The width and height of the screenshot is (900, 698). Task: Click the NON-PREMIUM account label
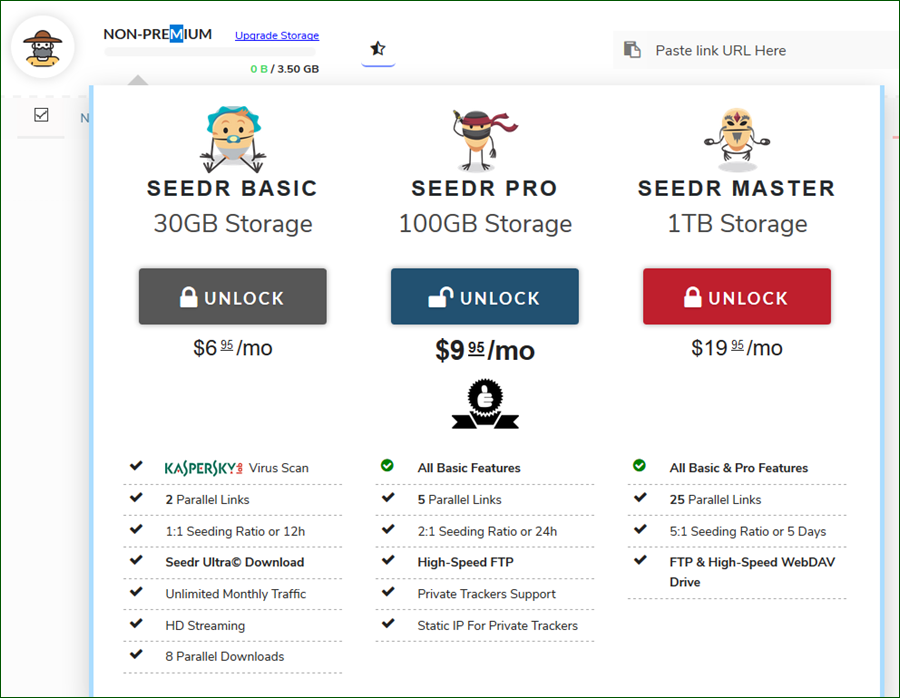pyautogui.click(x=157, y=34)
